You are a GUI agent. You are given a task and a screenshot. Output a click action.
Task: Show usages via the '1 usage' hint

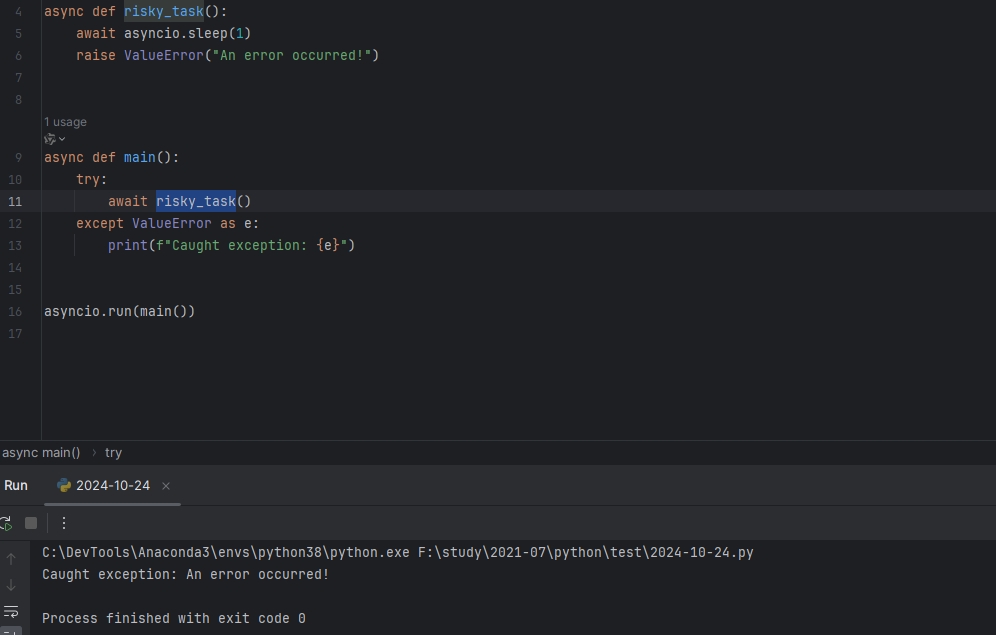tap(65, 122)
